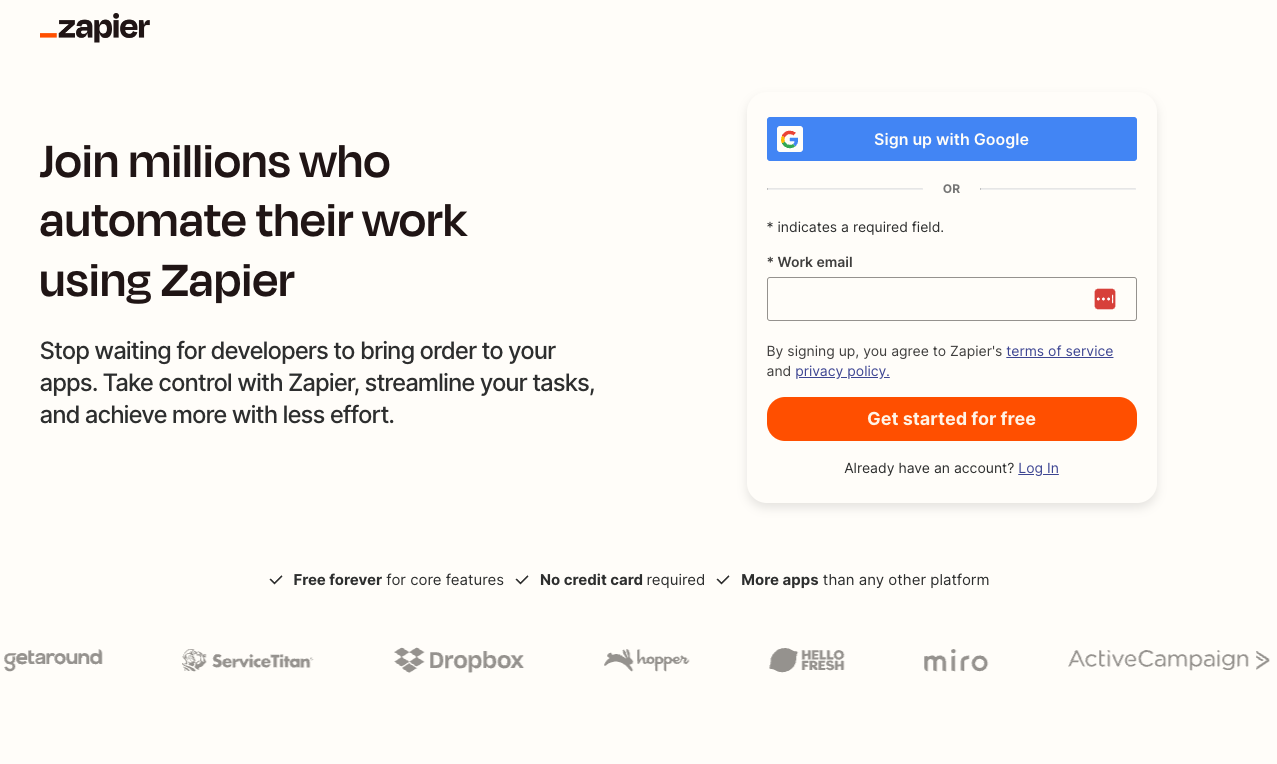Viewport: 1277px width, 764px height.
Task: Click the checkmark beside "More apps"
Action: pos(722,579)
